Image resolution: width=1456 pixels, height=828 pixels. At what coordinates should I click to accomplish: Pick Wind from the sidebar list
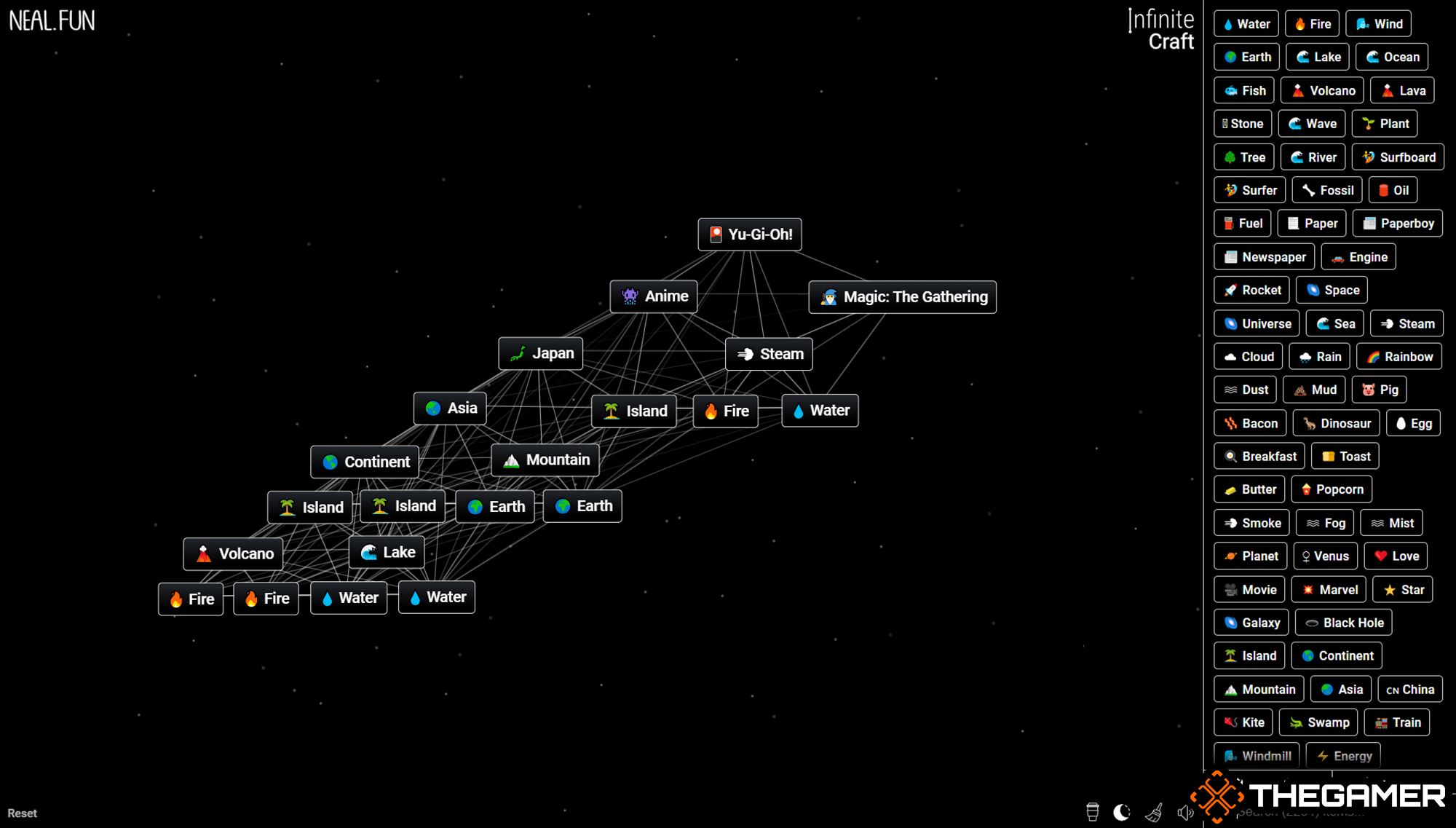(1379, 24)
